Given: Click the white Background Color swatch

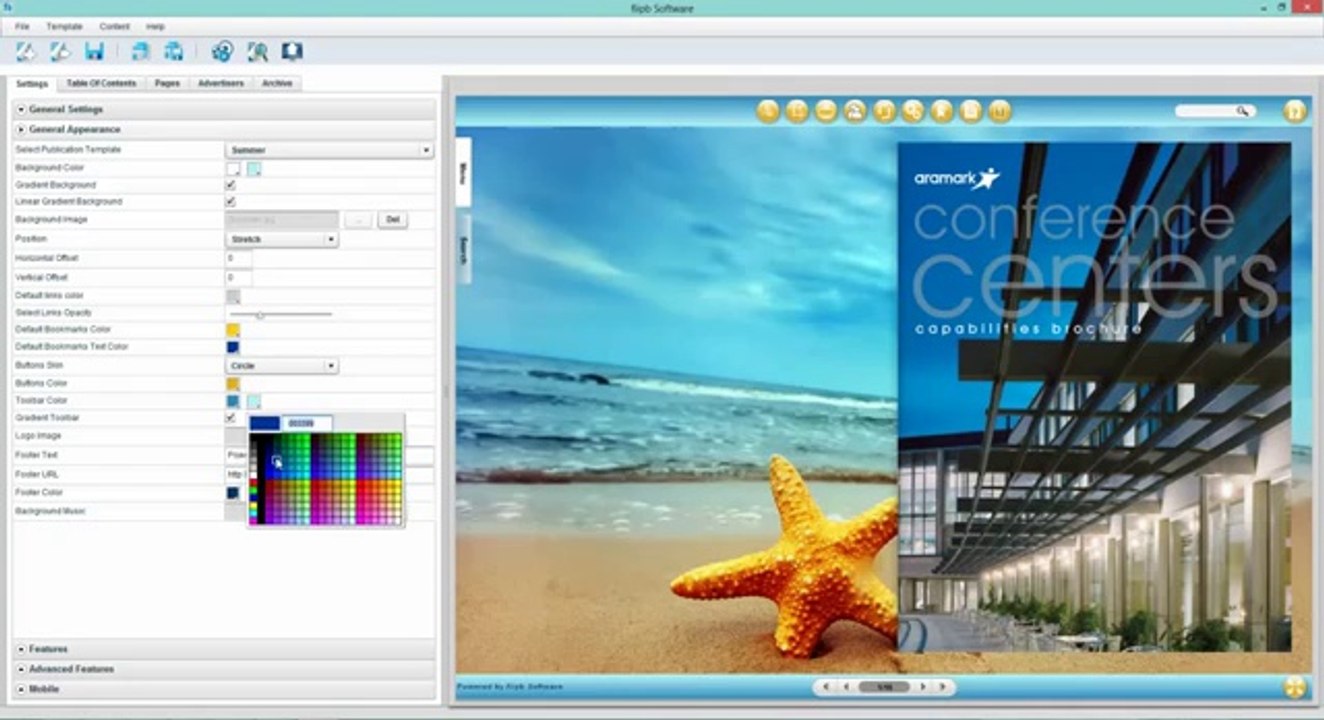Looking at the screenshot, I should [x=233, y=168].
